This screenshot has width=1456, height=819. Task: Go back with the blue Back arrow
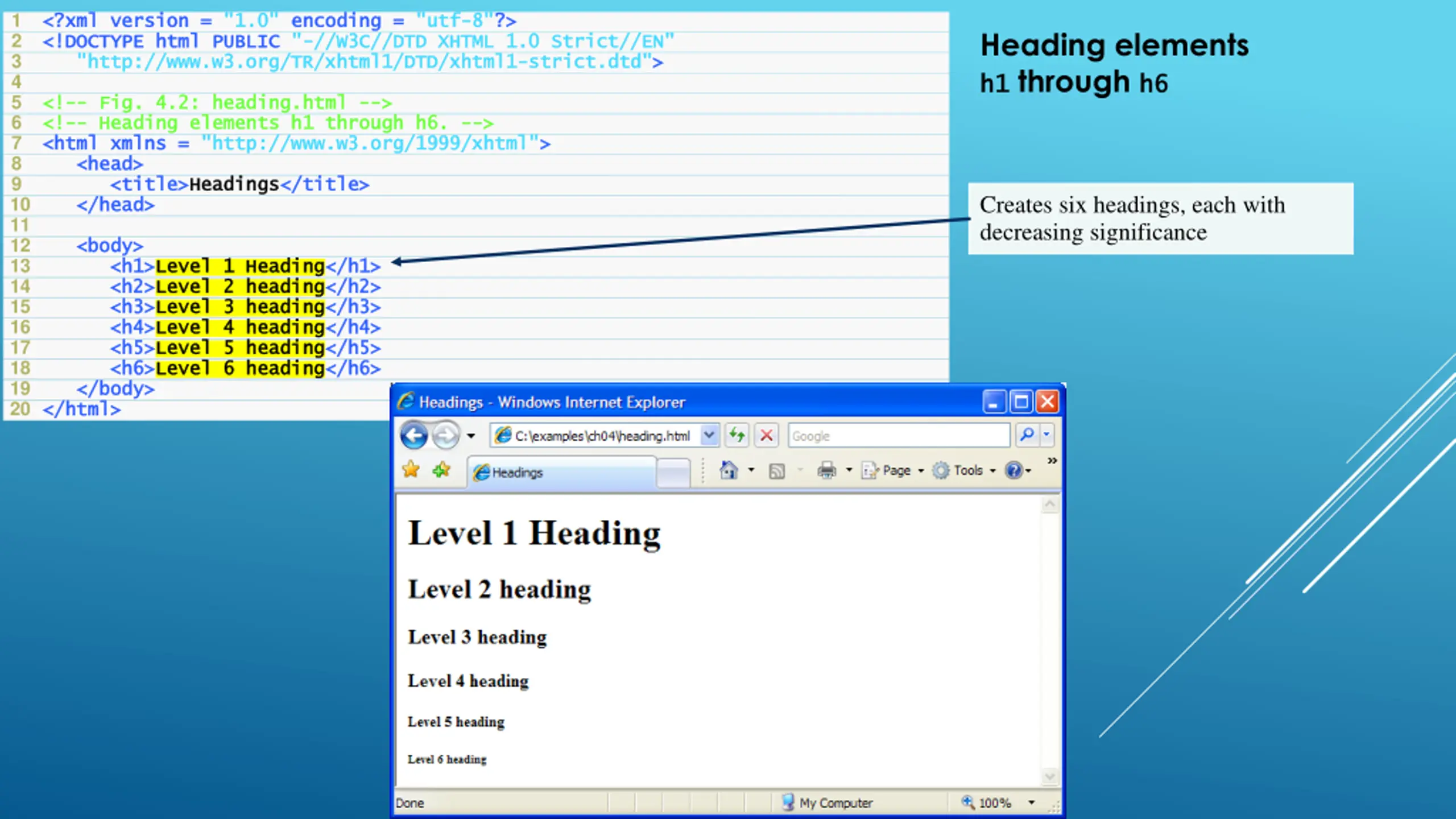tap(413, 436)
